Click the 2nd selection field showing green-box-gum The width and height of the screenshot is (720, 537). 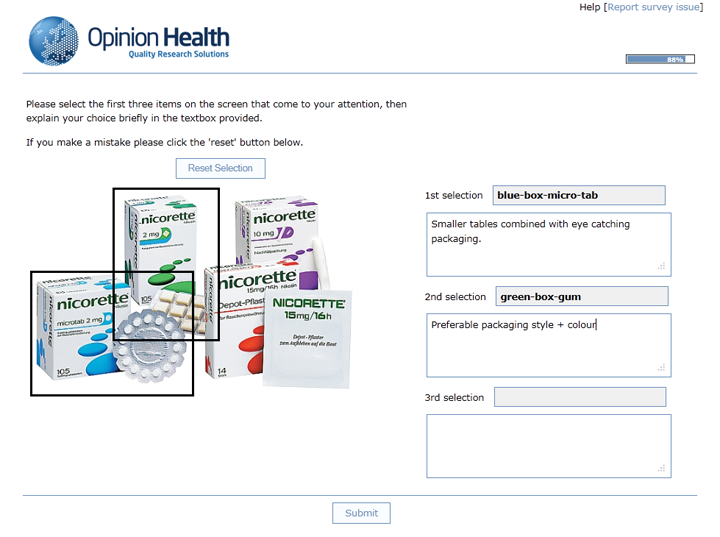click(x=582, y=296)
